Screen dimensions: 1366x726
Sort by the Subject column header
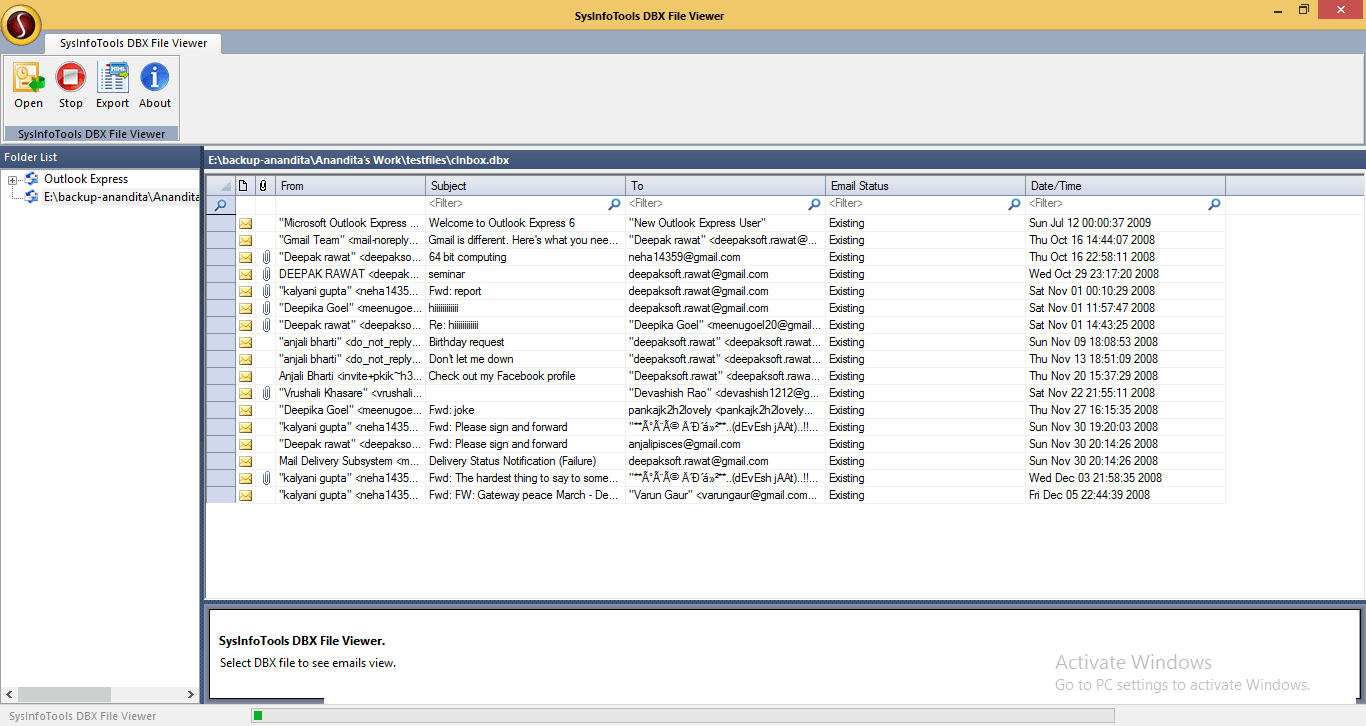526,186
